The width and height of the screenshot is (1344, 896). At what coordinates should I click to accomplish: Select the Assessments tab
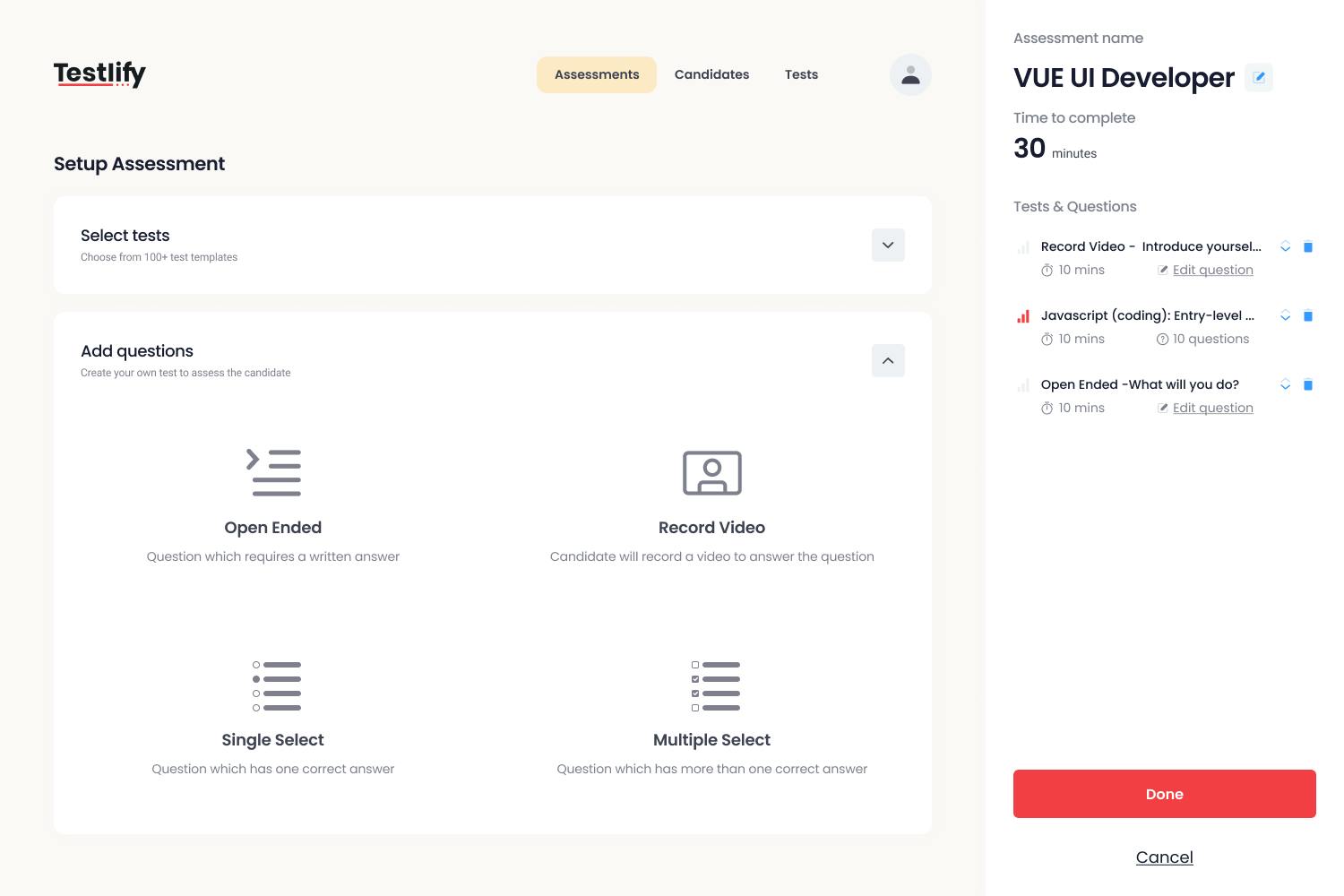(597, 74)
